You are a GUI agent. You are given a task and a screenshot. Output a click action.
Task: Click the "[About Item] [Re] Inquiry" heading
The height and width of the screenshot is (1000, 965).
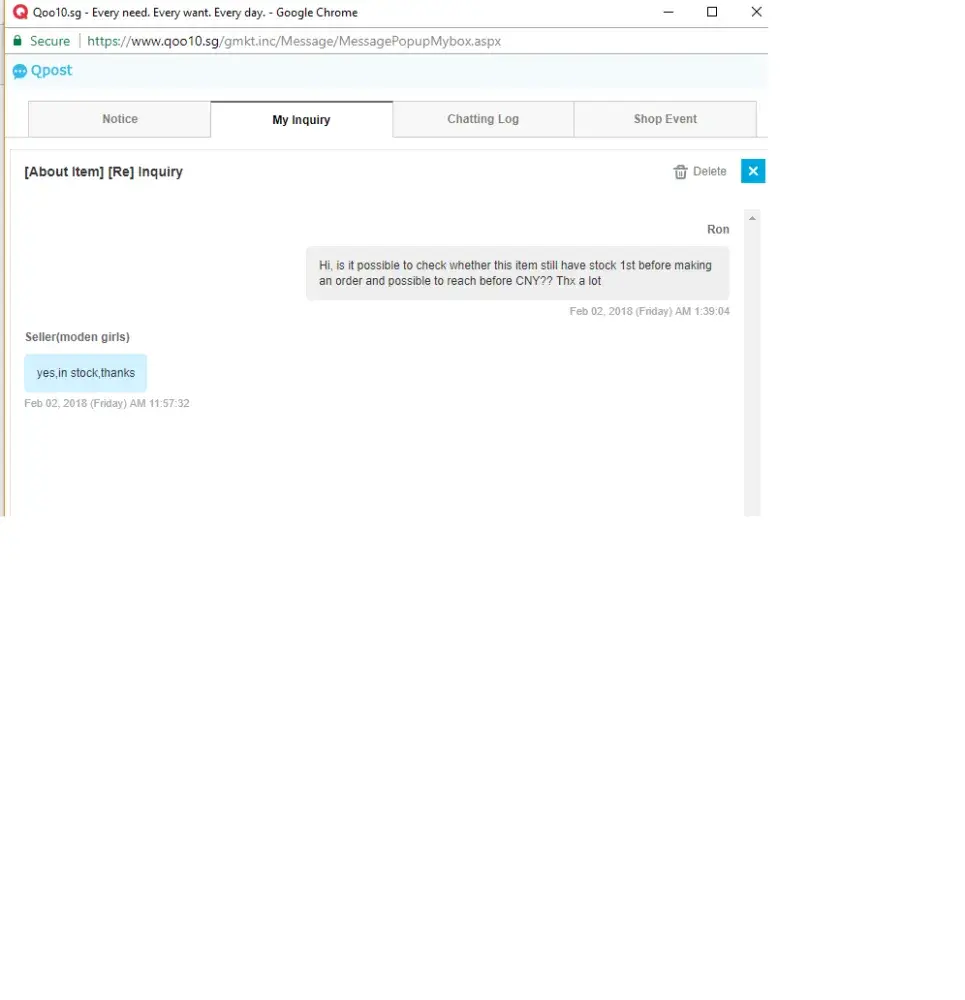(x=104, y=172)
